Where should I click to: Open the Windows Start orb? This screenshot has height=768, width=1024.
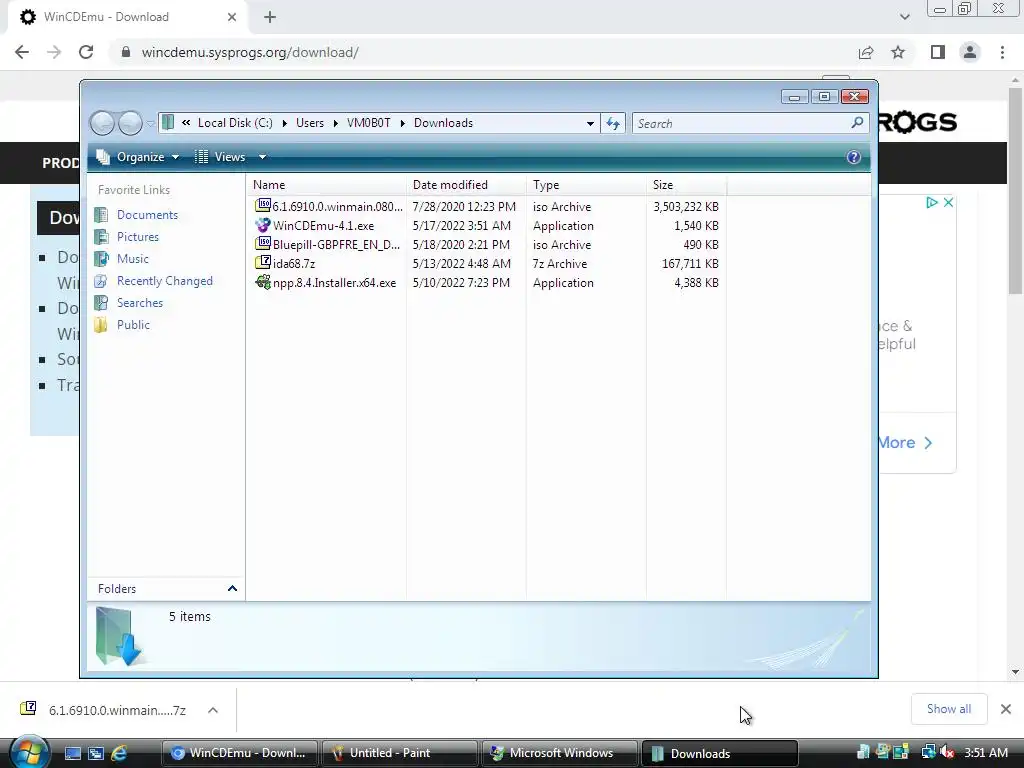29,752
